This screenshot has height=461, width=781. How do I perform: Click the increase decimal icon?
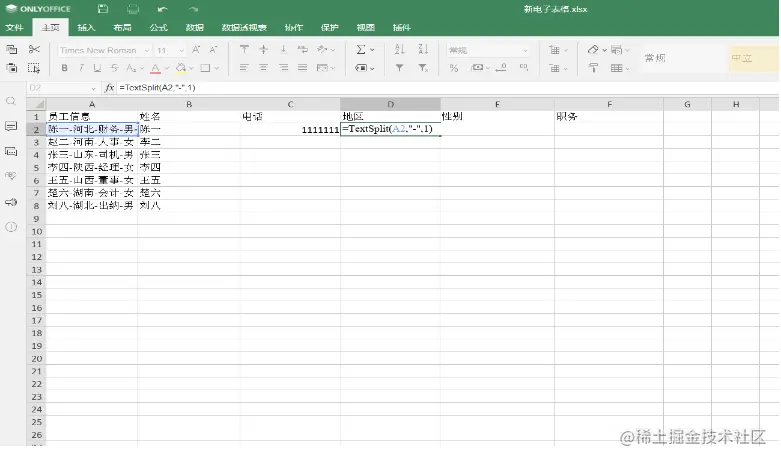(x=523, y=67)
